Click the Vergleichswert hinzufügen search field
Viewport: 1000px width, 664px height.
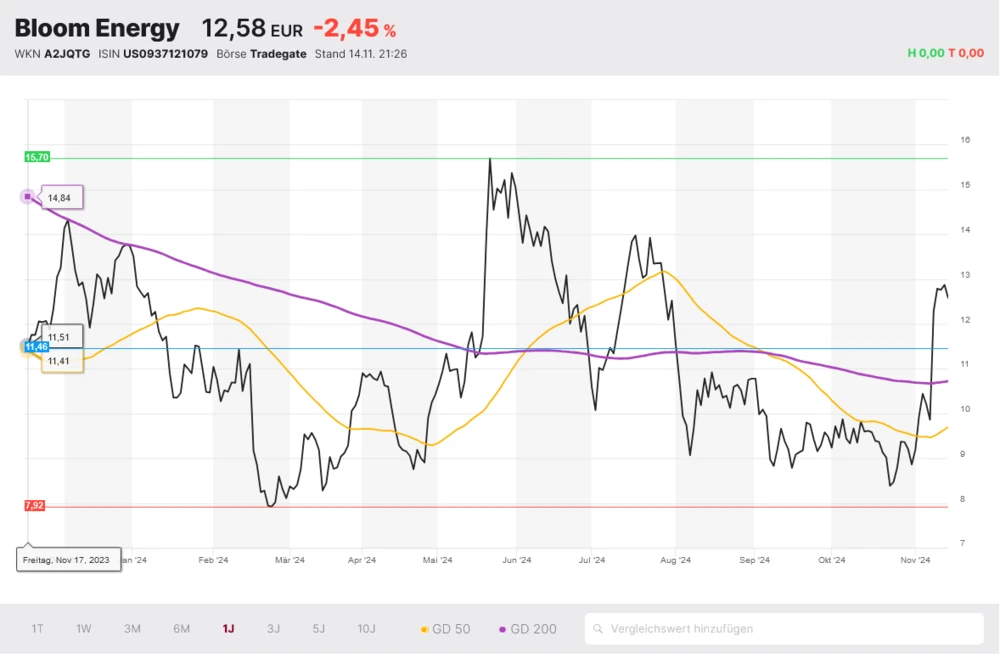click(790, 629)
